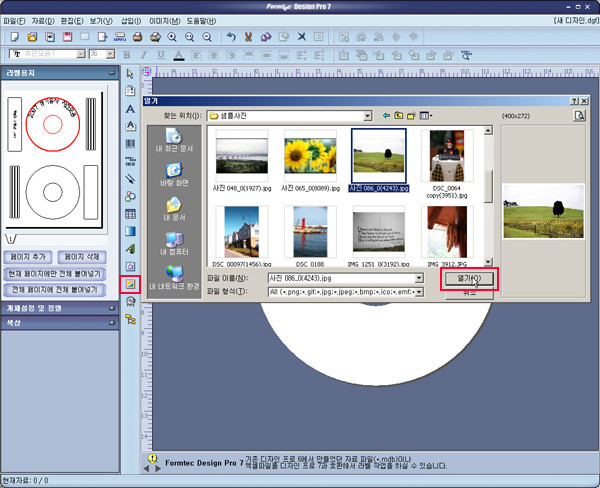Collapse the 라벨용지 panel
Image resolution: width=600 pixels, height=488 pixels.
tap(109, 72)
